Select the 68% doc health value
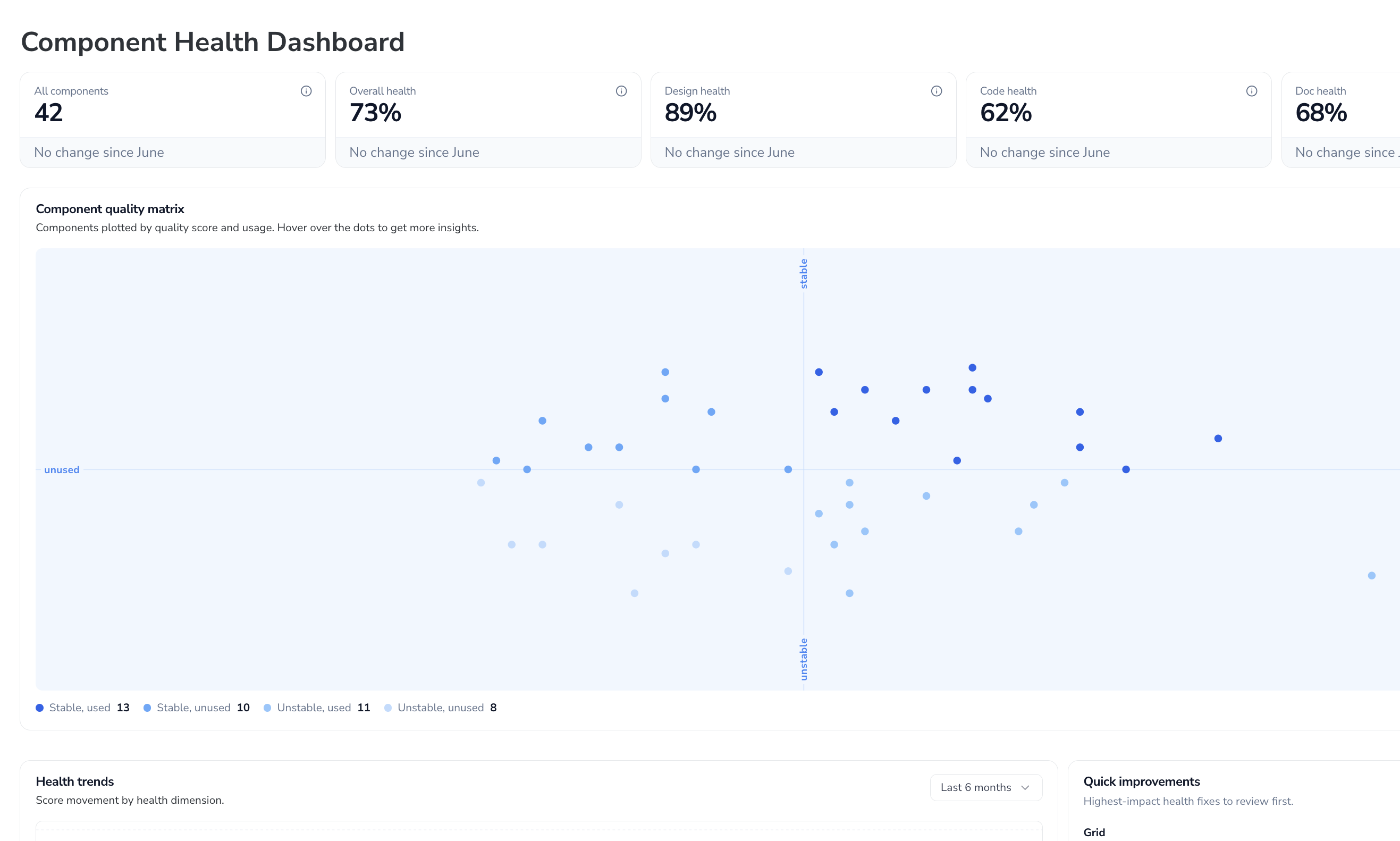1400x841 pixels. click(x=1321, y=113)
